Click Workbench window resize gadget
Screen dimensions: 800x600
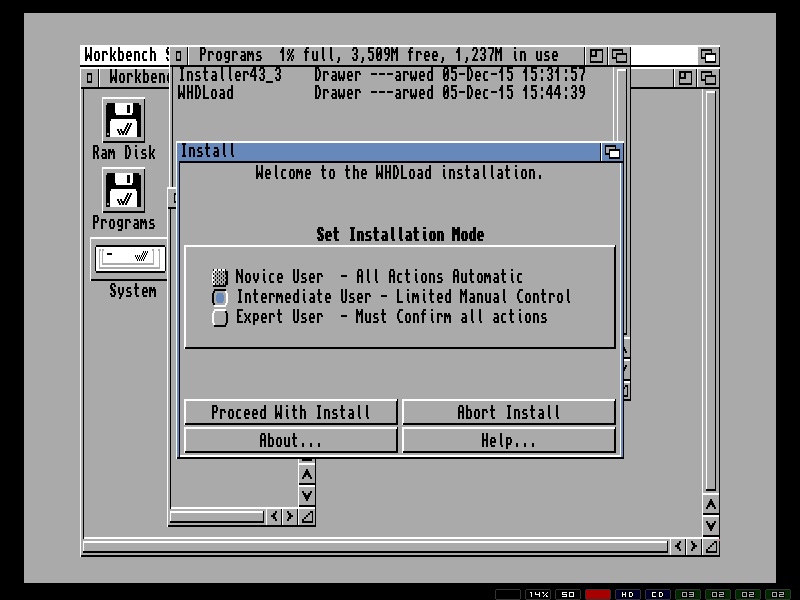pos(711,546)
